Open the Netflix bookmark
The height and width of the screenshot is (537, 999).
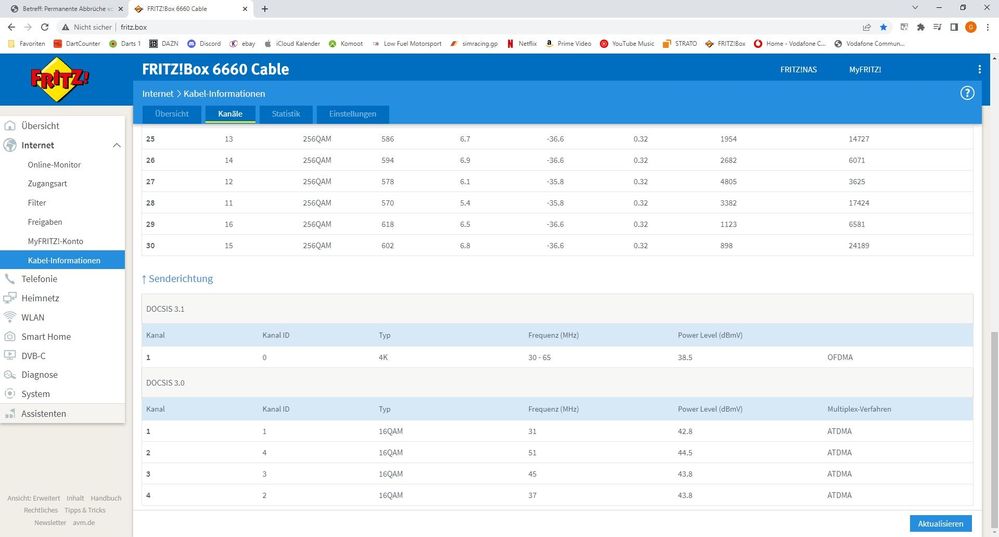[x=522, y=44]
